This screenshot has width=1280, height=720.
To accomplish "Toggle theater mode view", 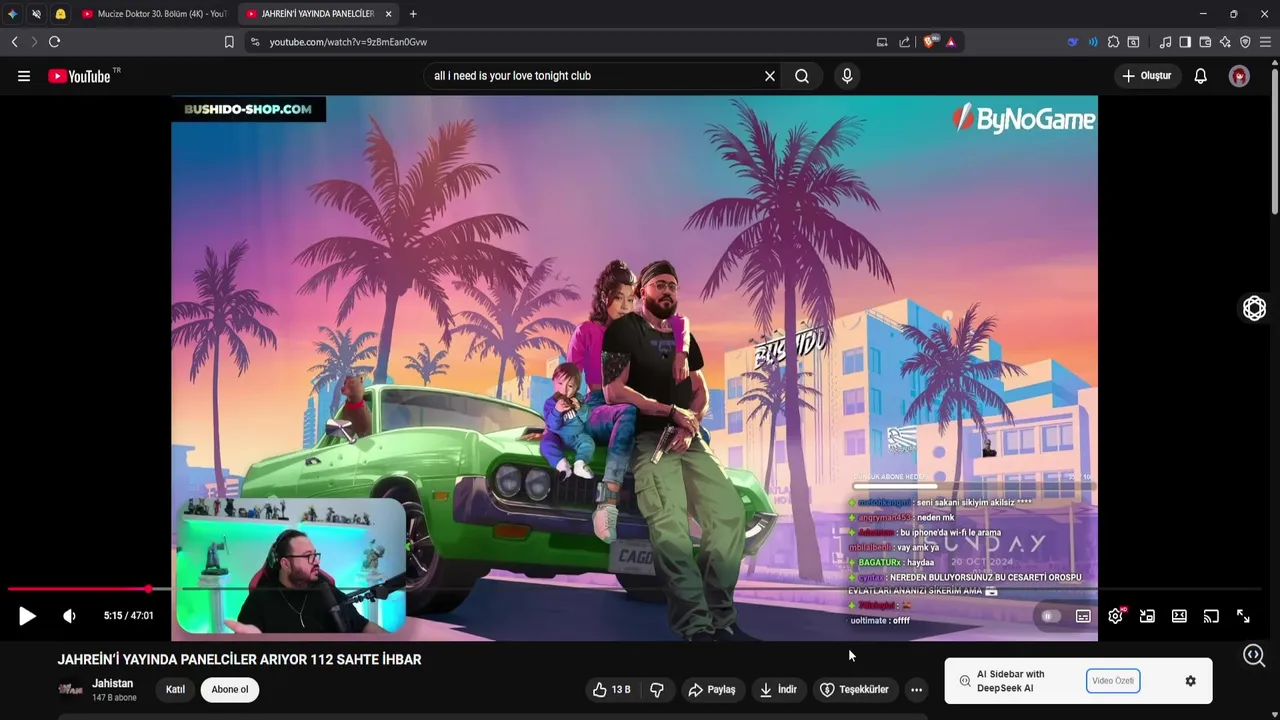I will coord(1179,616).
